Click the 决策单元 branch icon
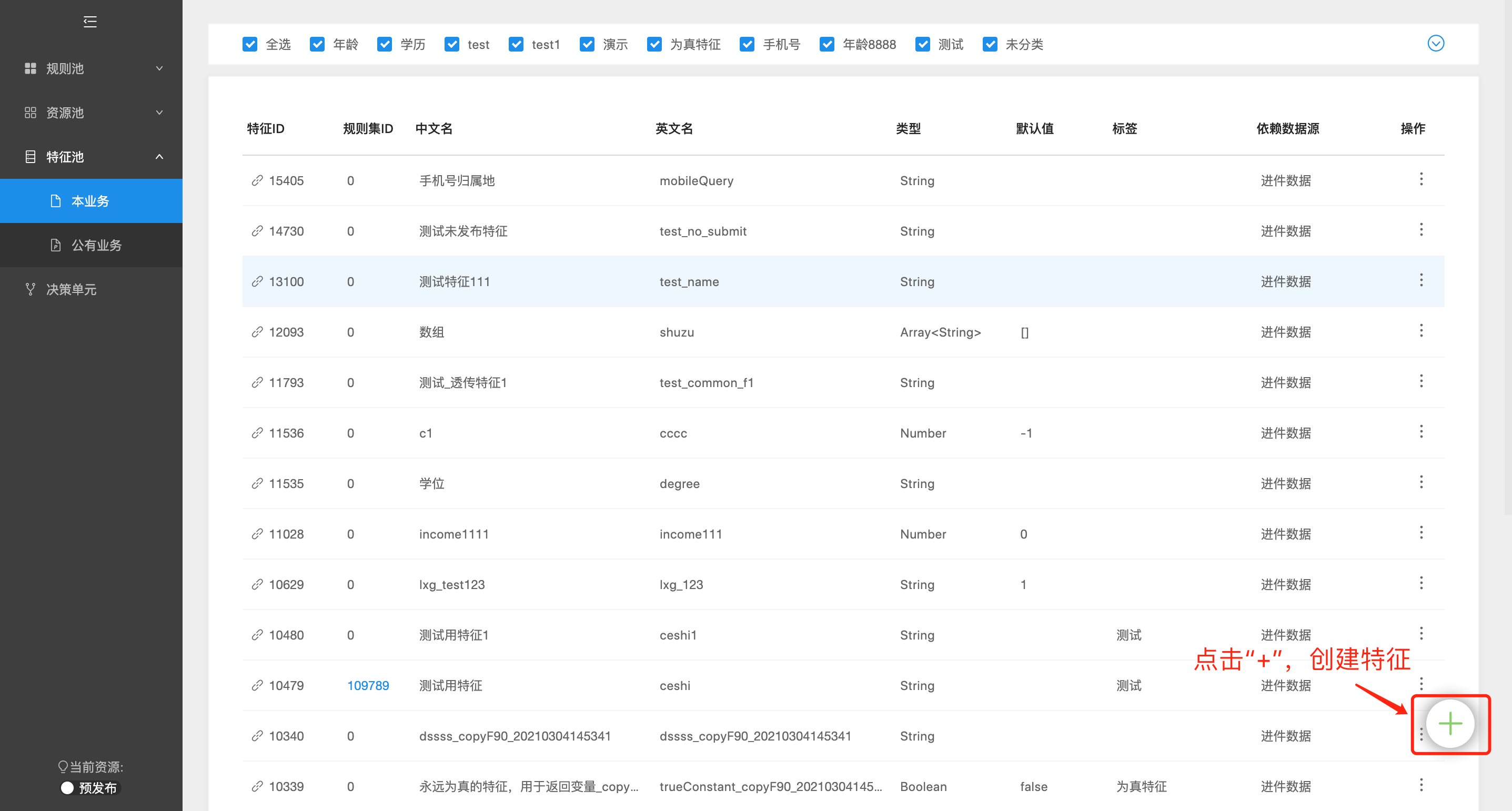The width and height of the screenshot is (1512, 811). coord(31,289)
